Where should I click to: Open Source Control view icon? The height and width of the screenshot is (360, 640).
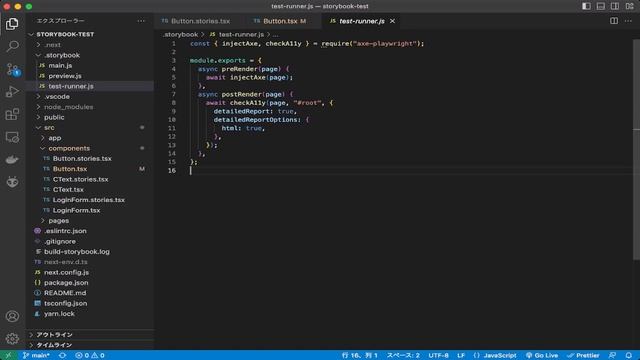click(12, 69)
